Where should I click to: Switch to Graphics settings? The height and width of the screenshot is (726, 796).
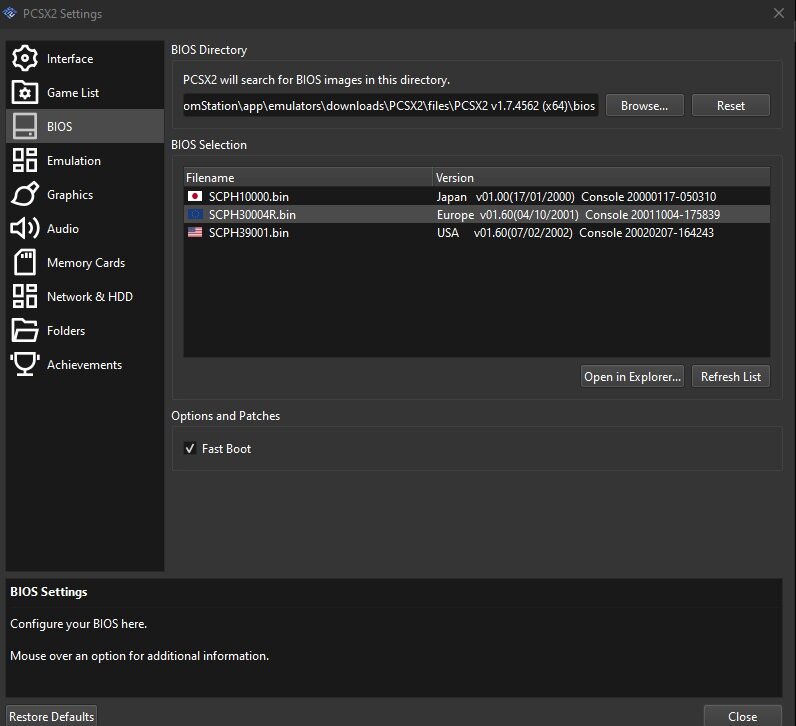click(x=85, y=194)
